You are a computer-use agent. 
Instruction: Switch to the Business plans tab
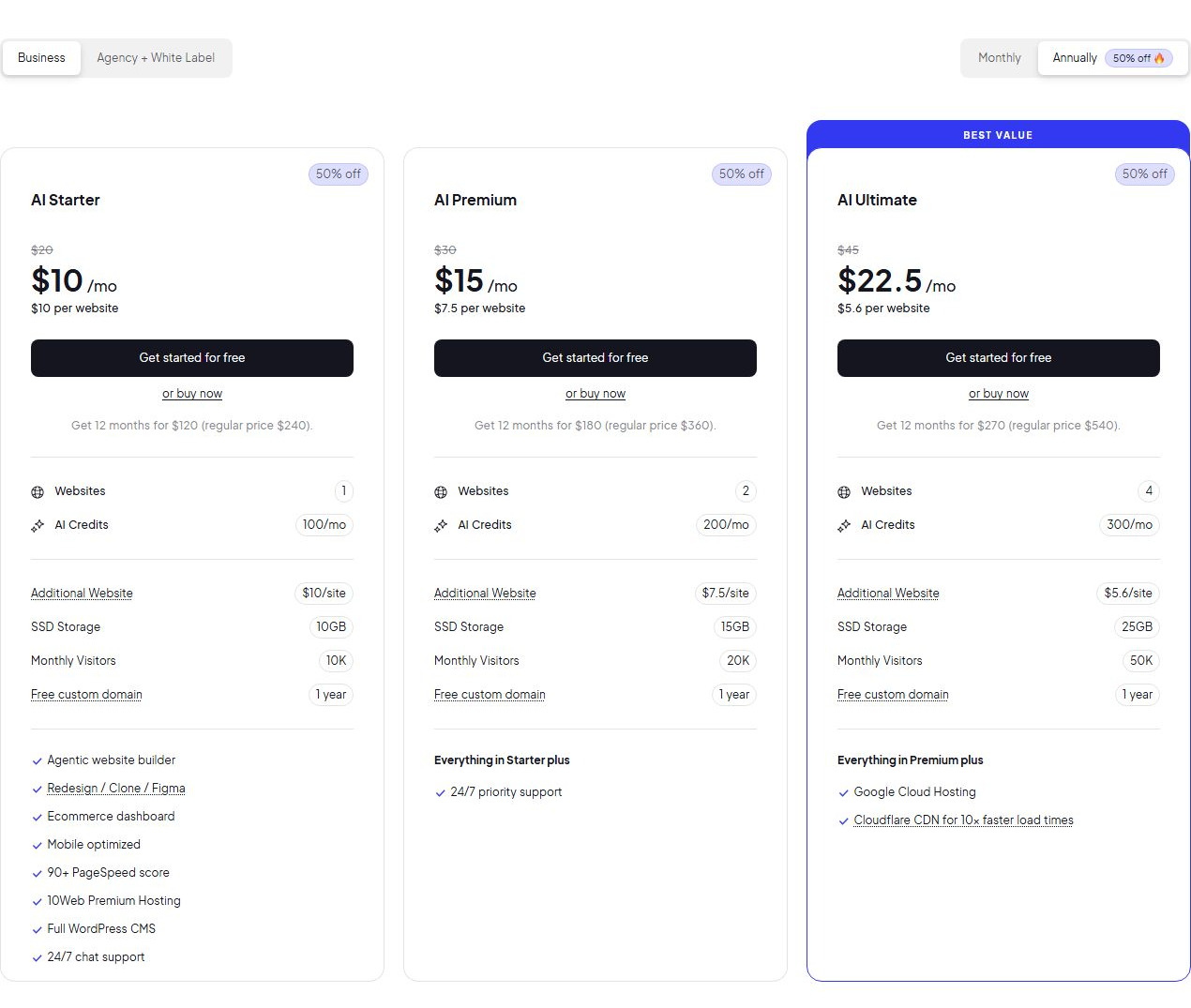point(41,58)
